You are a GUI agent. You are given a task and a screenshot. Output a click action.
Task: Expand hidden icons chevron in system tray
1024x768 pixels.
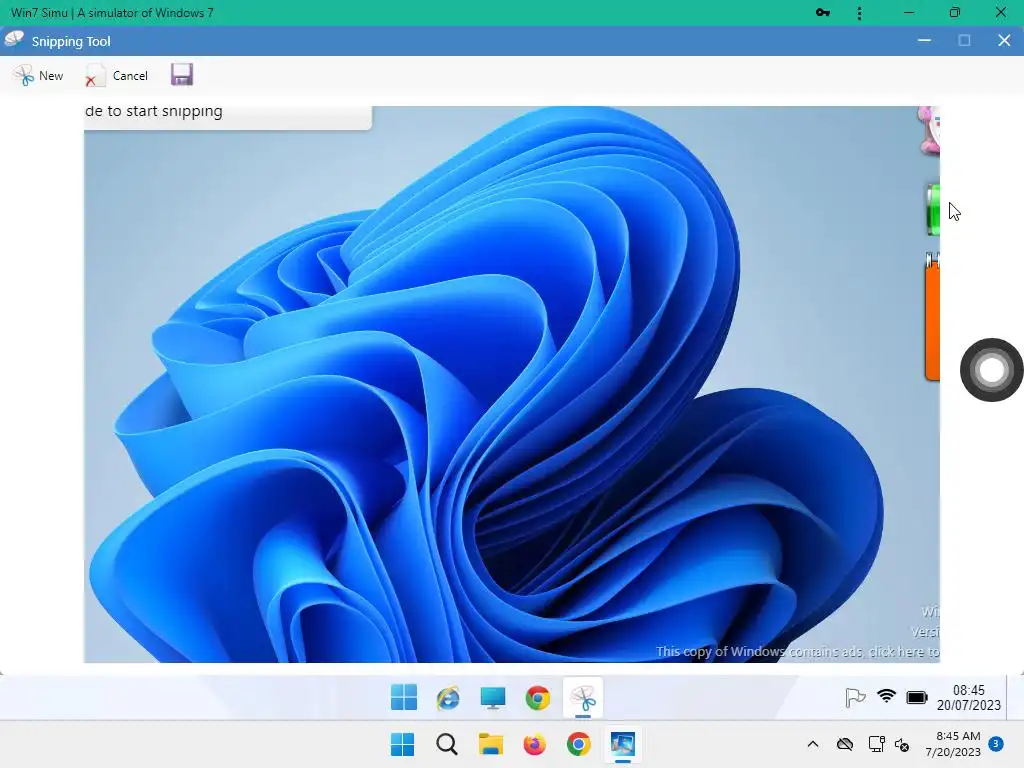[x=812, y=744]
